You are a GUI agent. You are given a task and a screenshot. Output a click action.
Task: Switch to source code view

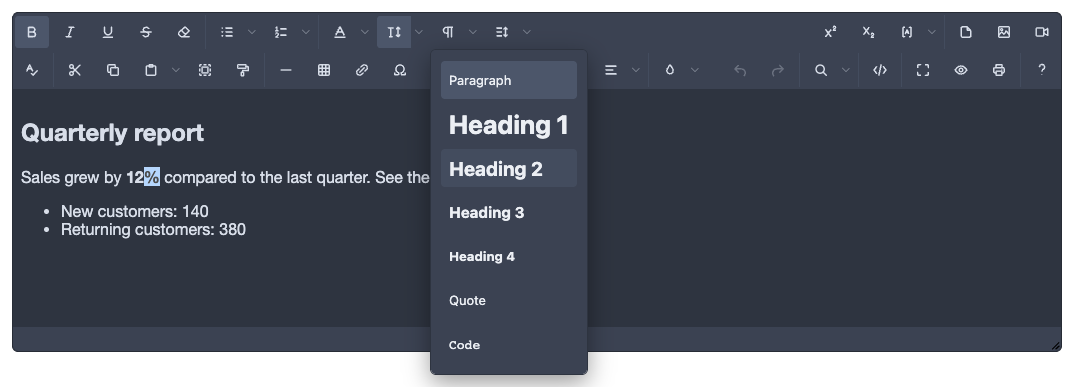click(x=880, y=70)
